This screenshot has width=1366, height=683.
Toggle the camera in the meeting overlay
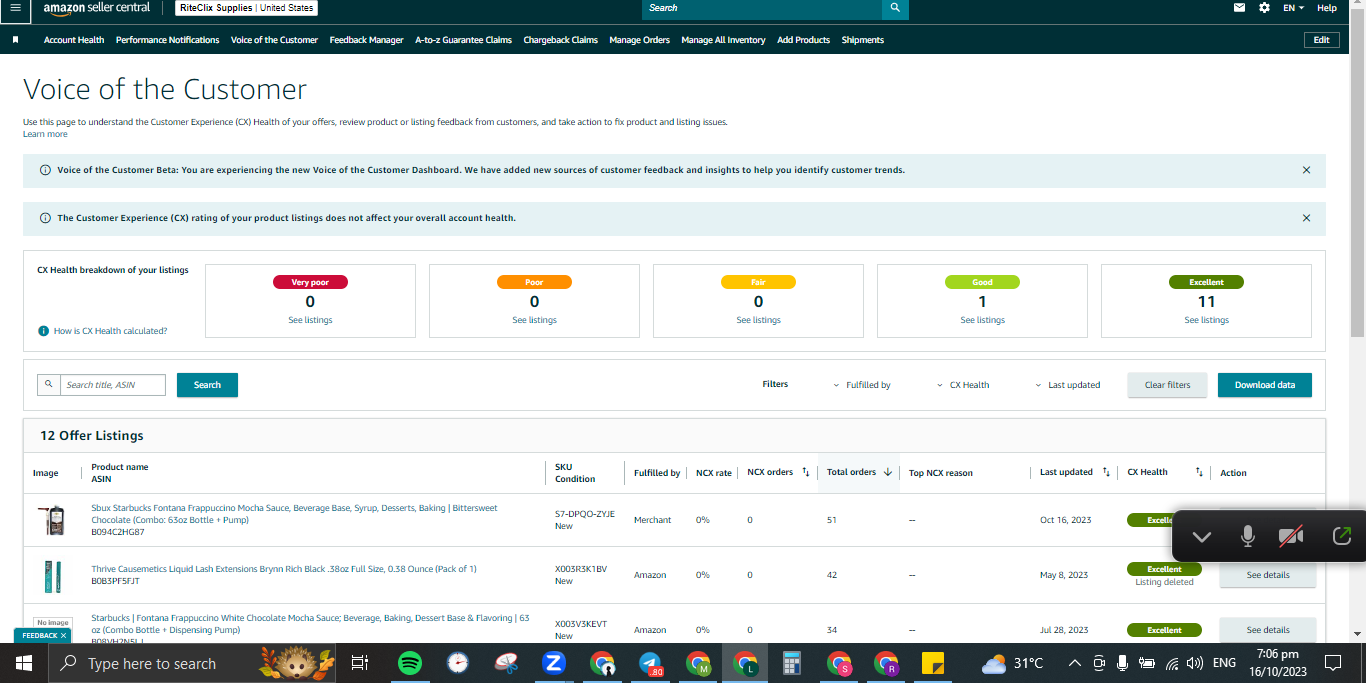point(1291,537)
